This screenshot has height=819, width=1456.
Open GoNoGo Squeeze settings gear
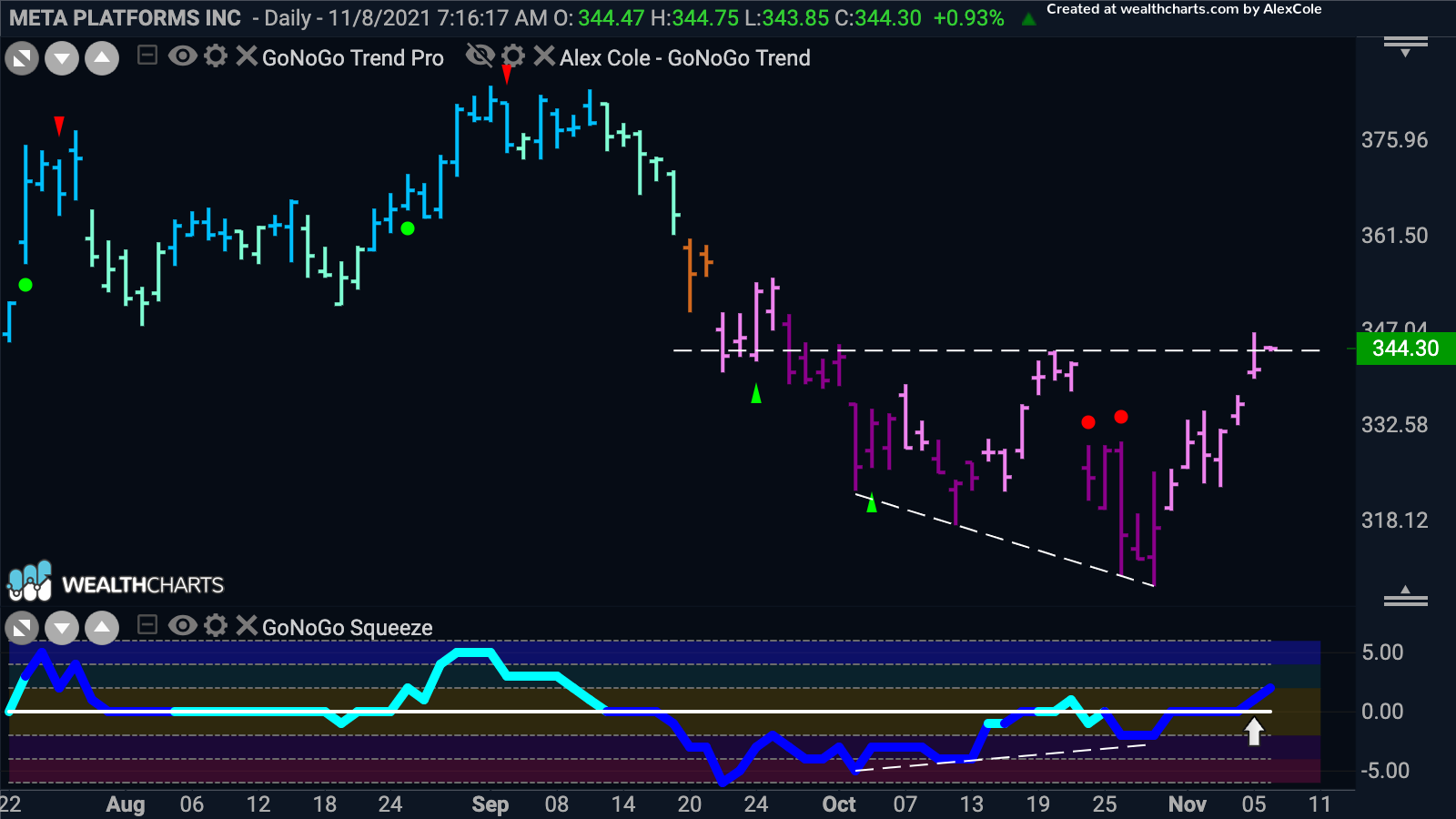tap(216, 625)
